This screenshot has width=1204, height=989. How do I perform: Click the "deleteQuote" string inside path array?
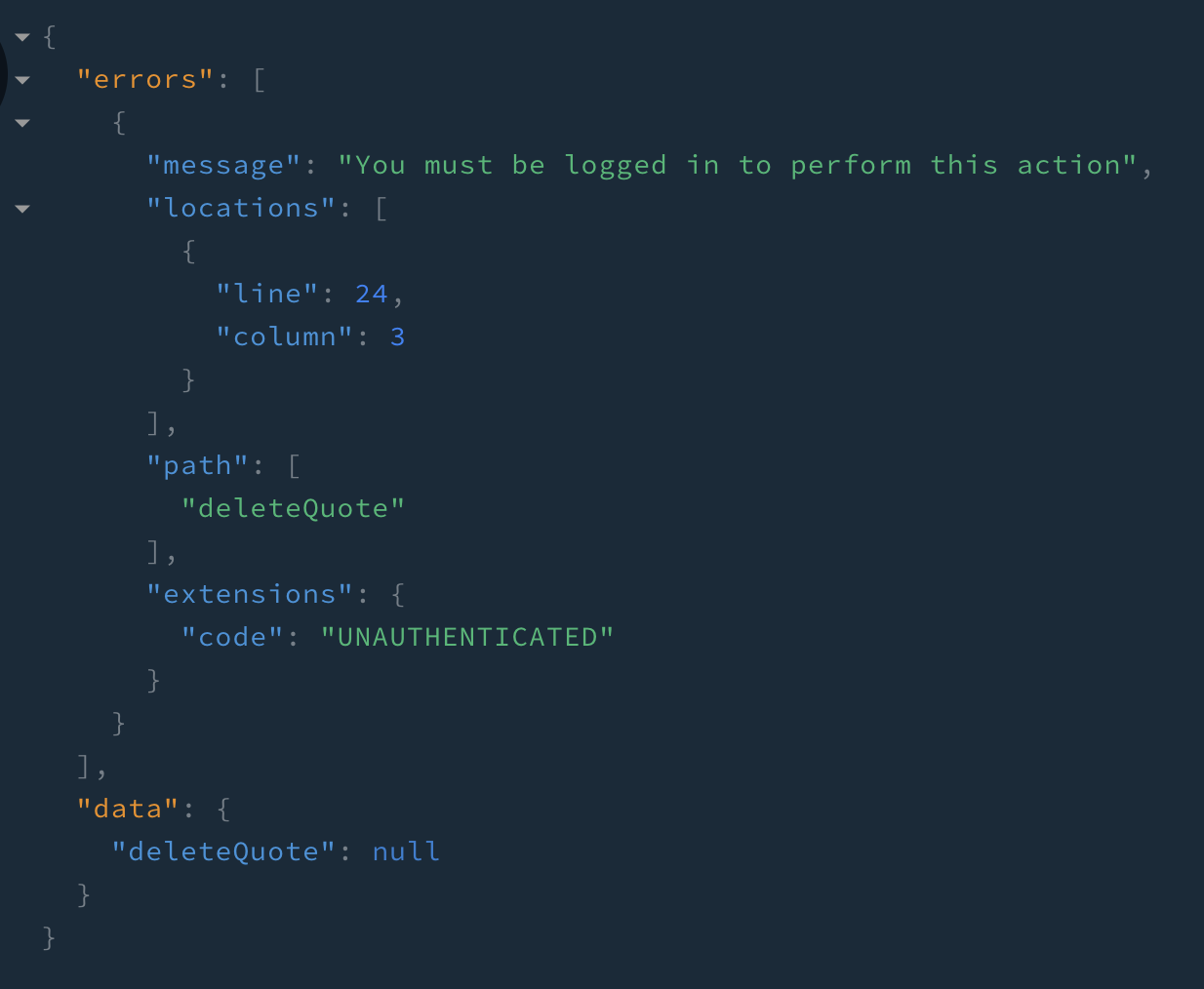293,509
